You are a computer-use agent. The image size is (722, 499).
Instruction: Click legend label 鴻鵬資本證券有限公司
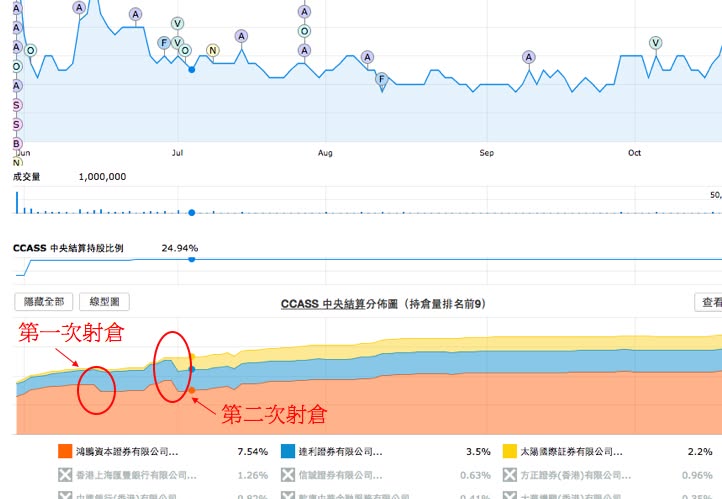(127, 452)
